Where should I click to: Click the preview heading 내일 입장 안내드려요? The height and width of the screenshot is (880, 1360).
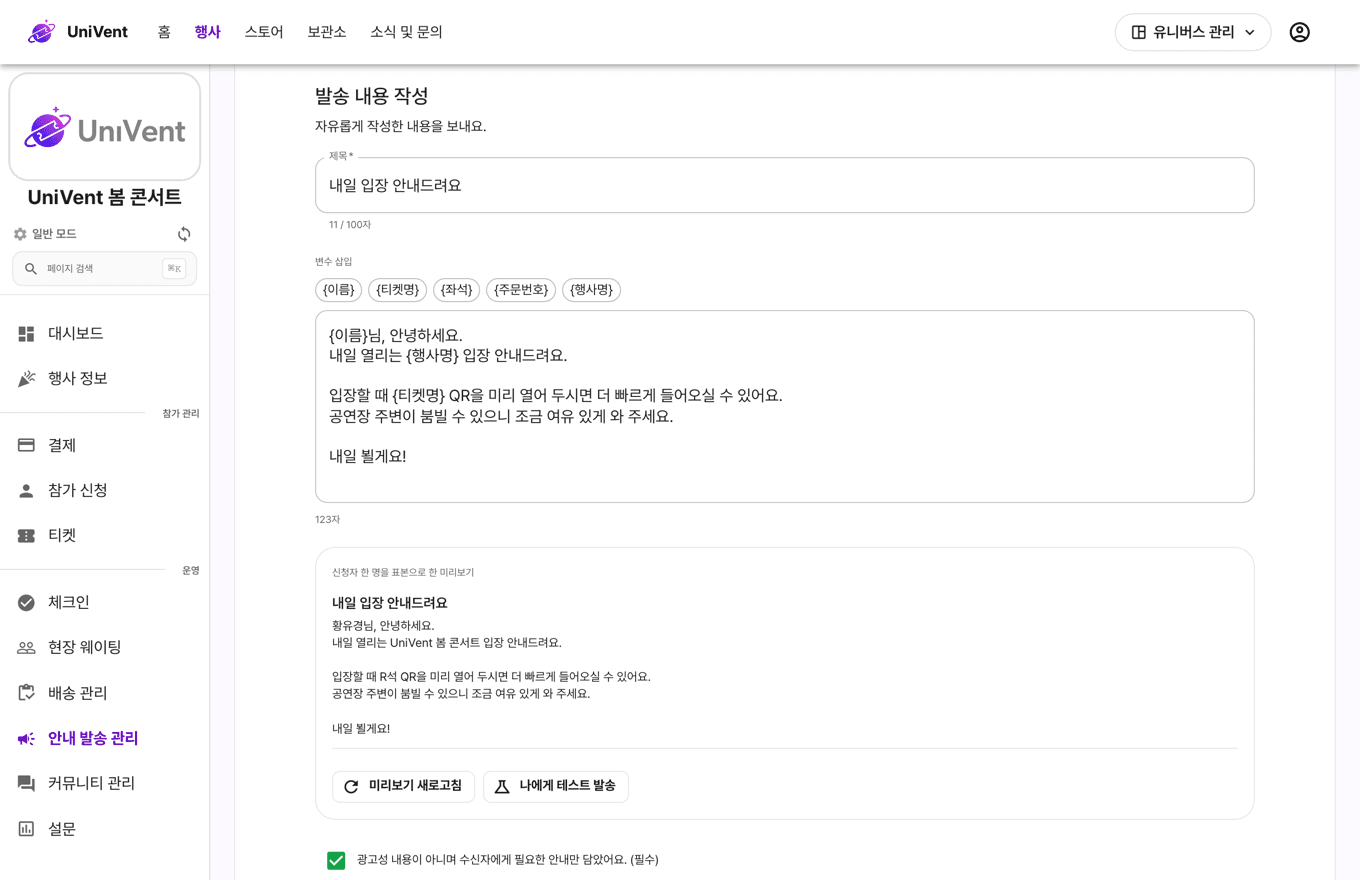pos(390,603)
